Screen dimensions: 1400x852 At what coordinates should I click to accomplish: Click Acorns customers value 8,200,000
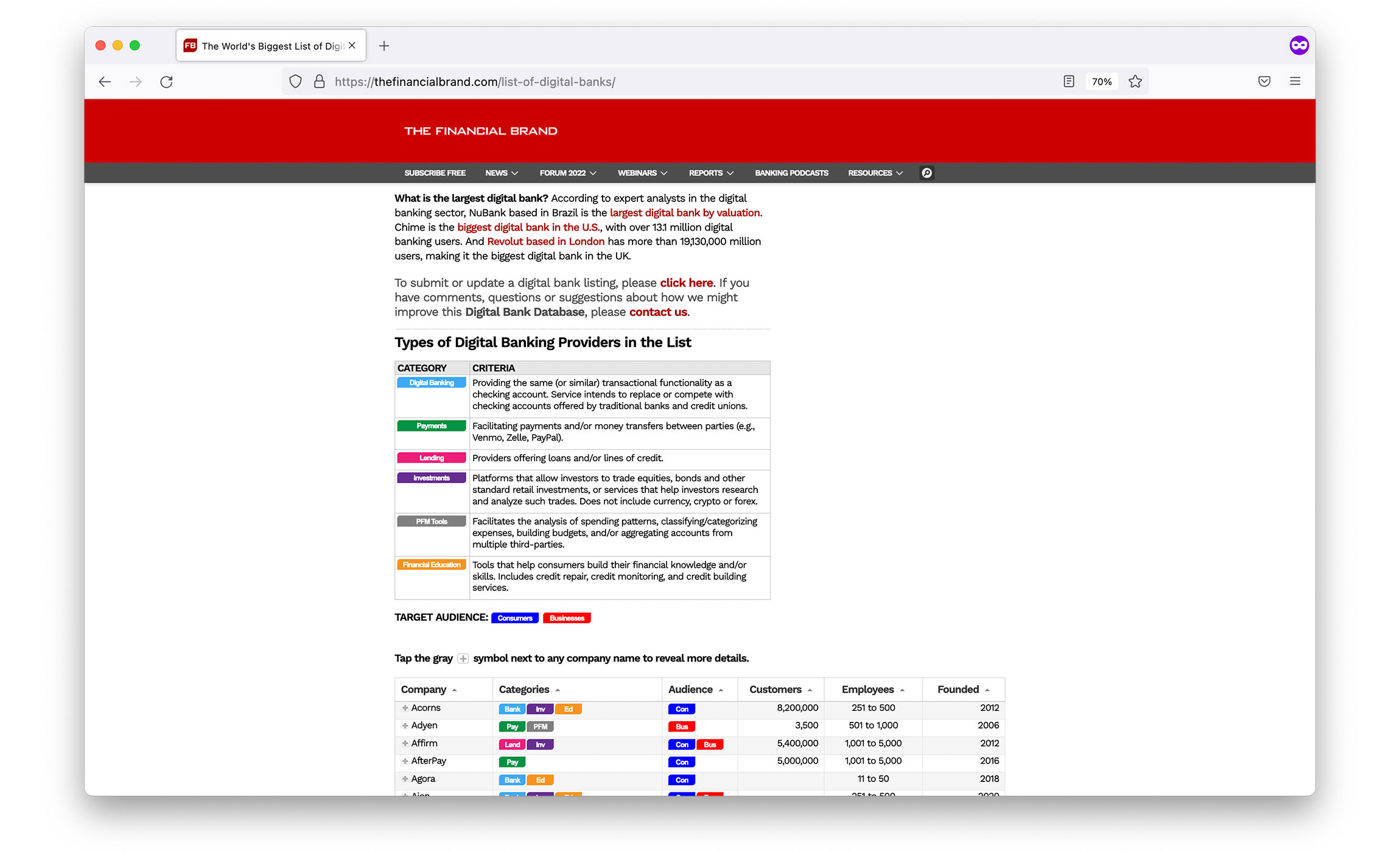pos(797,708)
